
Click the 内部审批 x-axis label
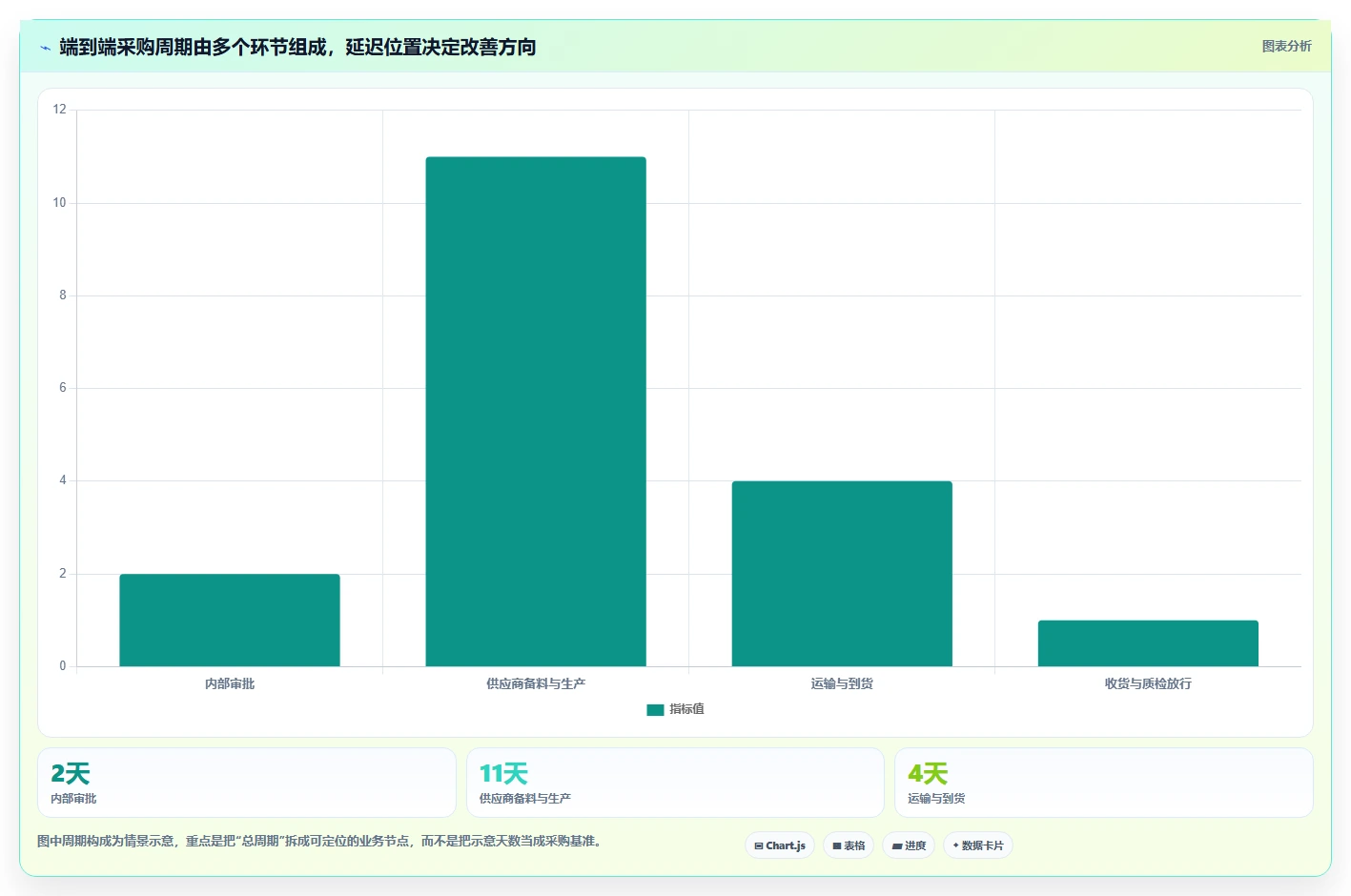click(230, 683)
